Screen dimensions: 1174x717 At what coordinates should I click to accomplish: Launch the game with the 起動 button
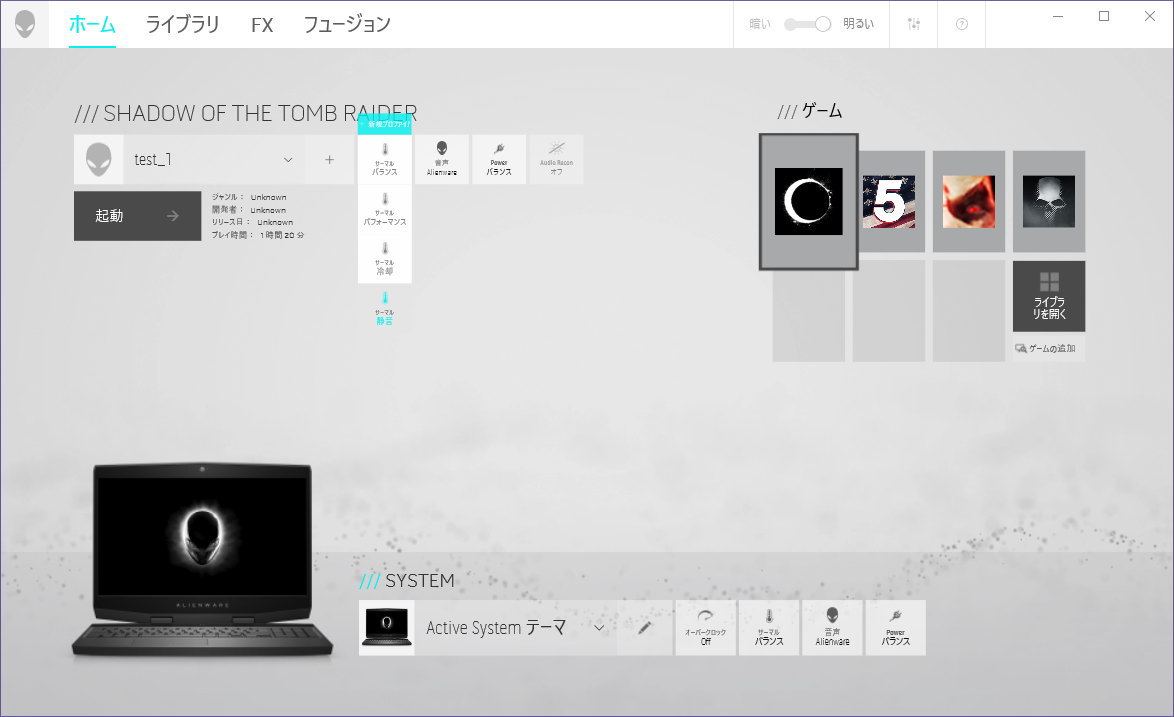pos(138,216)
